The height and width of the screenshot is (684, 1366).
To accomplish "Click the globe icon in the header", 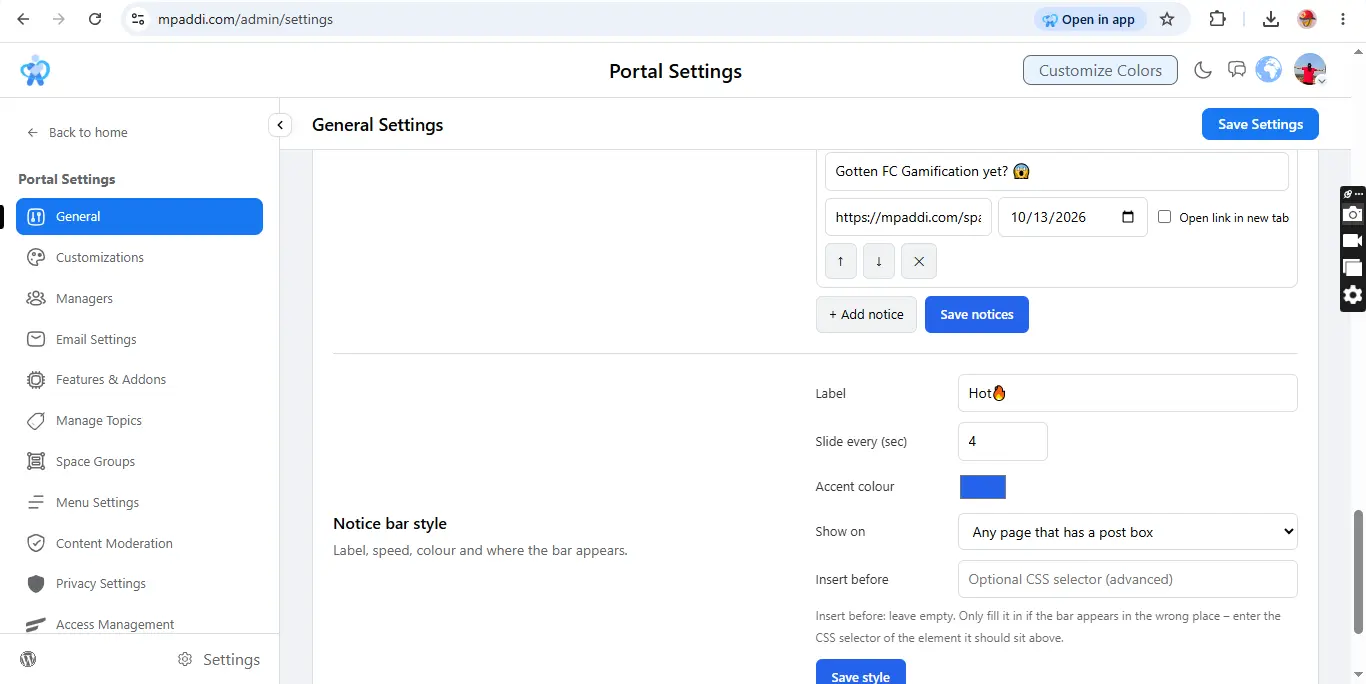I will pyautogui.click(x=1269, y=69).
